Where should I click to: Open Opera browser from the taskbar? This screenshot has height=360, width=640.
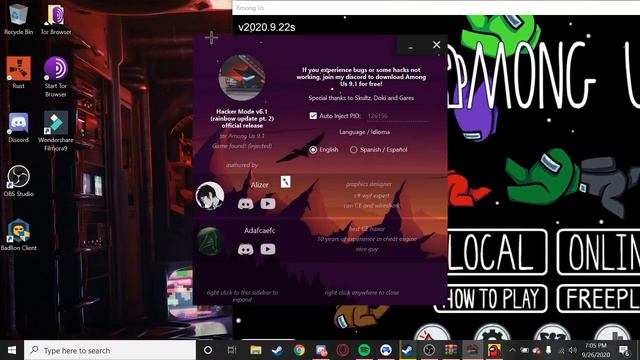pyautogui.click(x=342, y=350)
